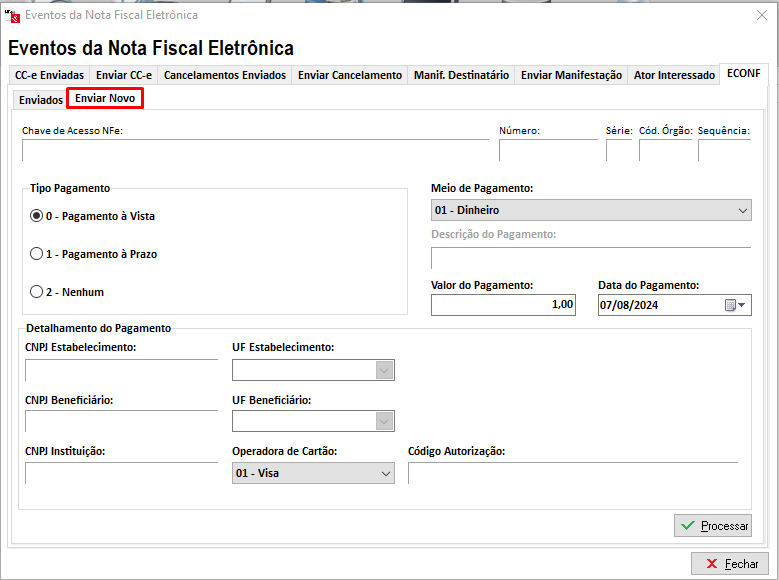Expand the Operadora de Cartão dropdown
This screenshot has height=580, width=779.
pos(386,473)
